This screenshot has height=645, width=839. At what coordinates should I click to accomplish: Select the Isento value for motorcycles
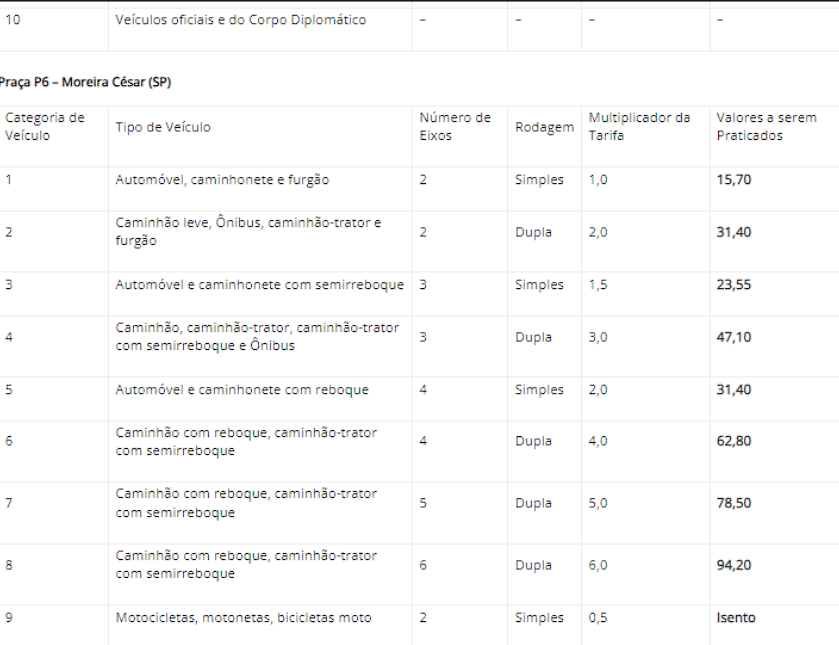coord(736,617)
